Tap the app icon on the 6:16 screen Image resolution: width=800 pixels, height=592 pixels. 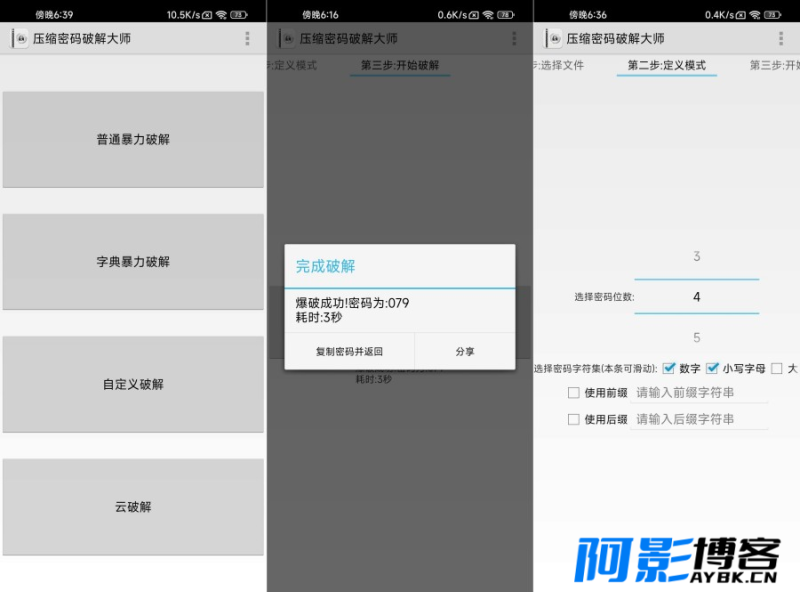point(288,39)
